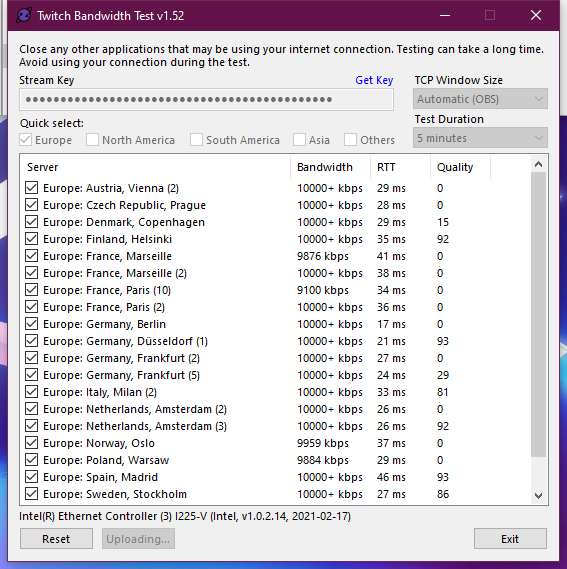The width and height of the screenshot is (567, 569).
Task: Close the Twitch Bandwidth Test window
Action: [536, 16]
